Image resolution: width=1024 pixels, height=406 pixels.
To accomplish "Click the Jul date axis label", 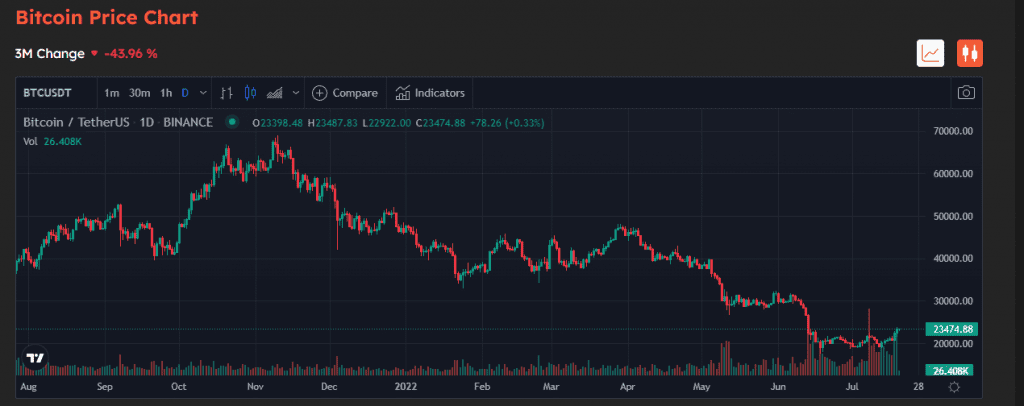I will (x=852, y=386).
